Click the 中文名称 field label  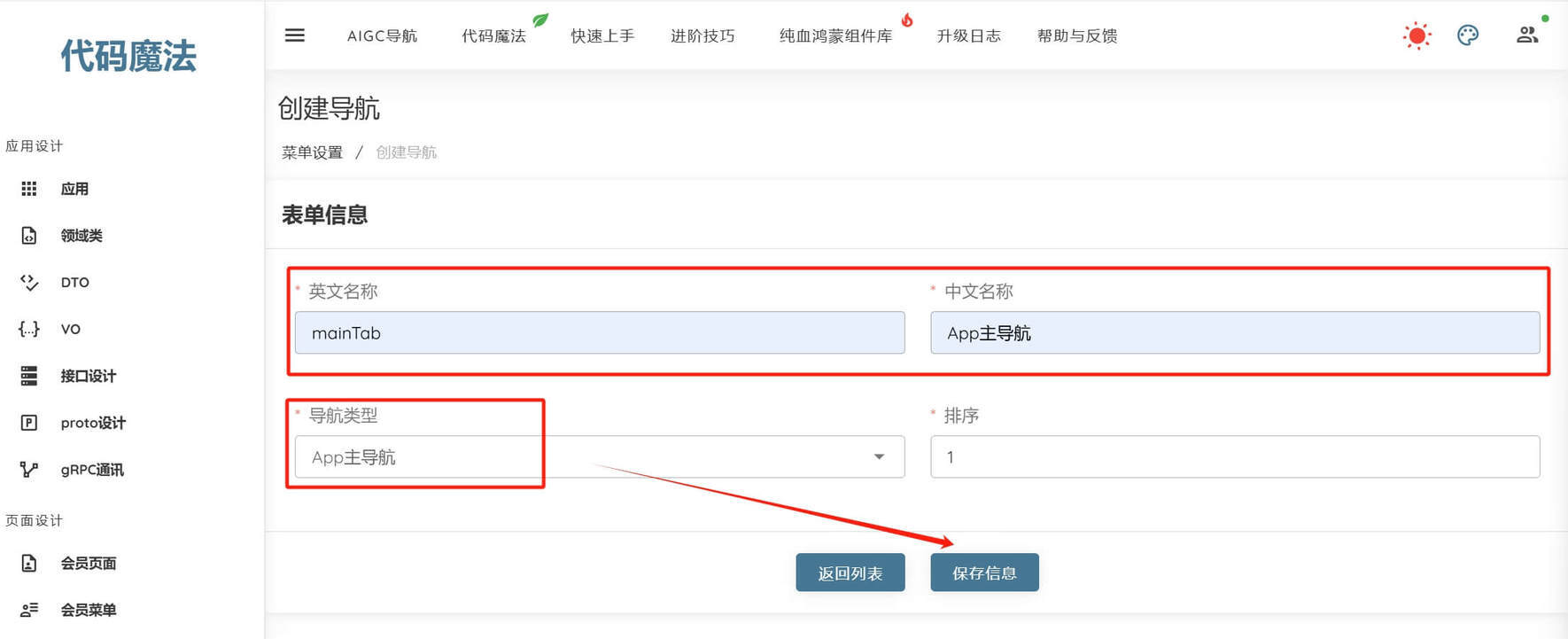[978, 291]
